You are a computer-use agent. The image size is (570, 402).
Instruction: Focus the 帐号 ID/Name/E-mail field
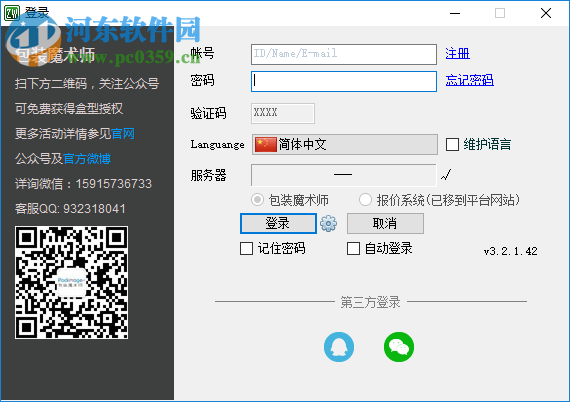[344, 54]
